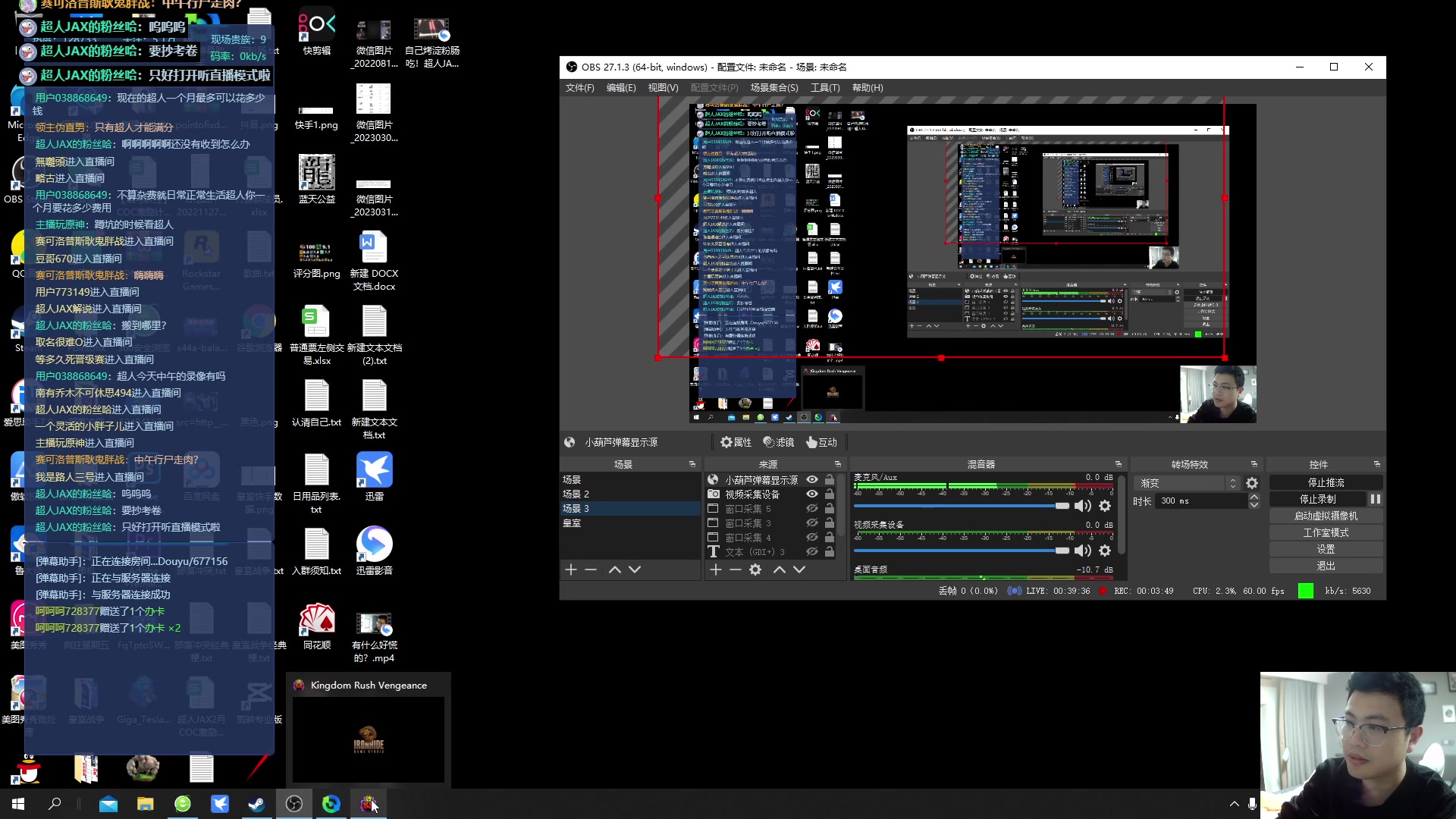This screenshot has width=1456, height=819.
Task: Open the 渐变 transition dropdown
Action: [1187, 483]
